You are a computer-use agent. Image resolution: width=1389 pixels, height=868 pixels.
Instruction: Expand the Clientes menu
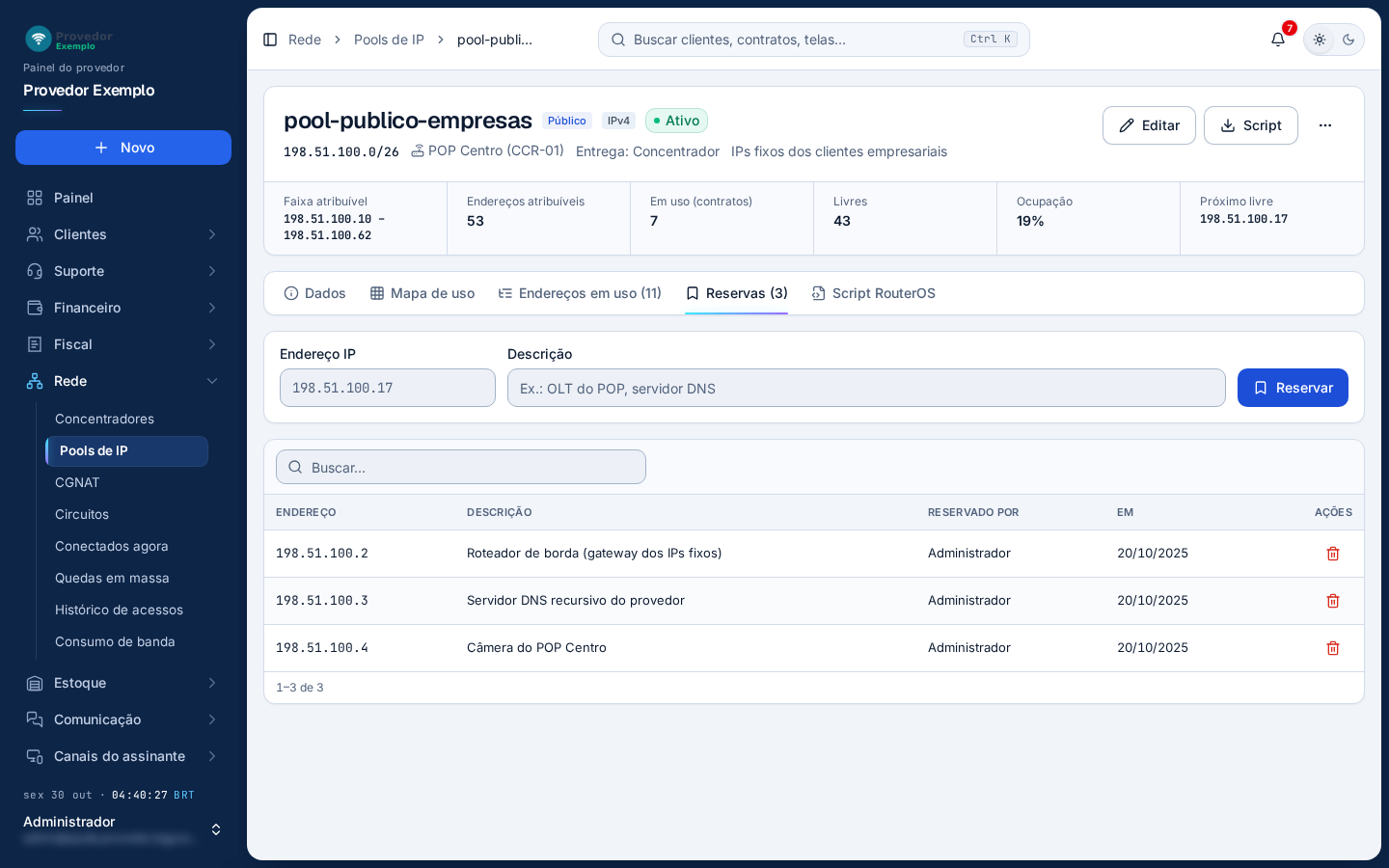(x=123, y=234)
